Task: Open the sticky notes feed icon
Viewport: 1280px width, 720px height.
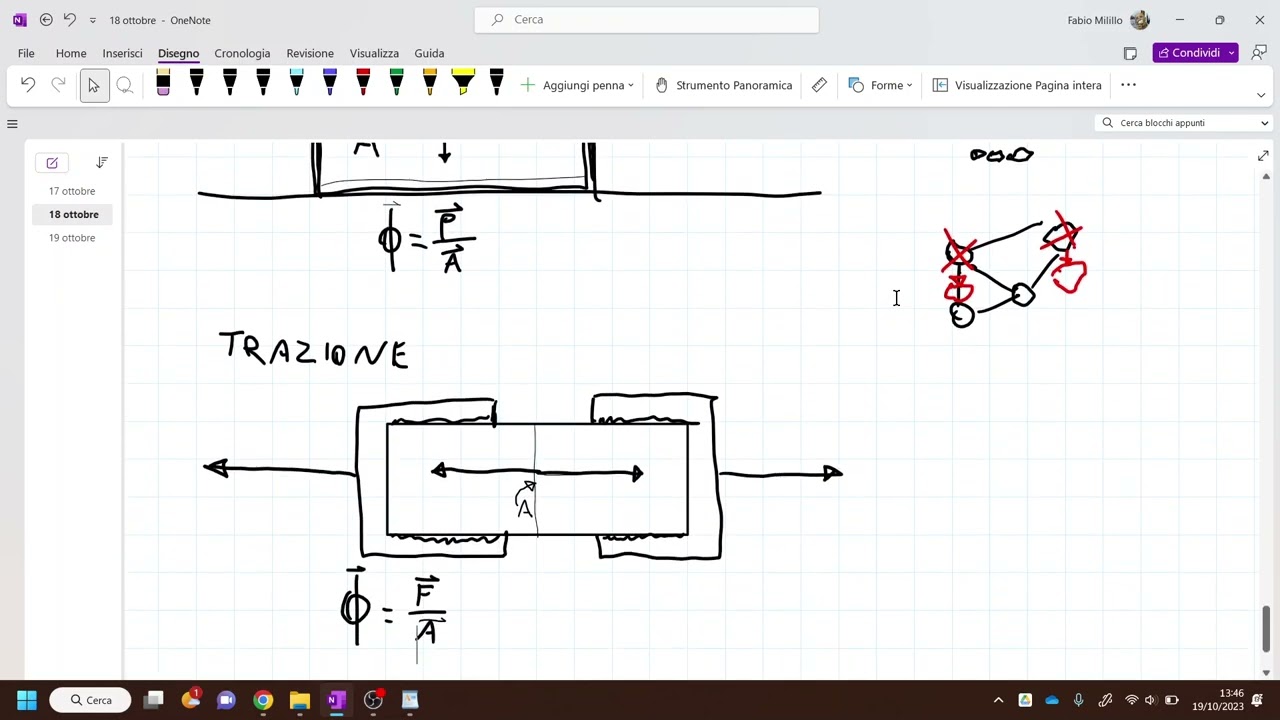Action: pyautogui.click(x=1130, y=53)
